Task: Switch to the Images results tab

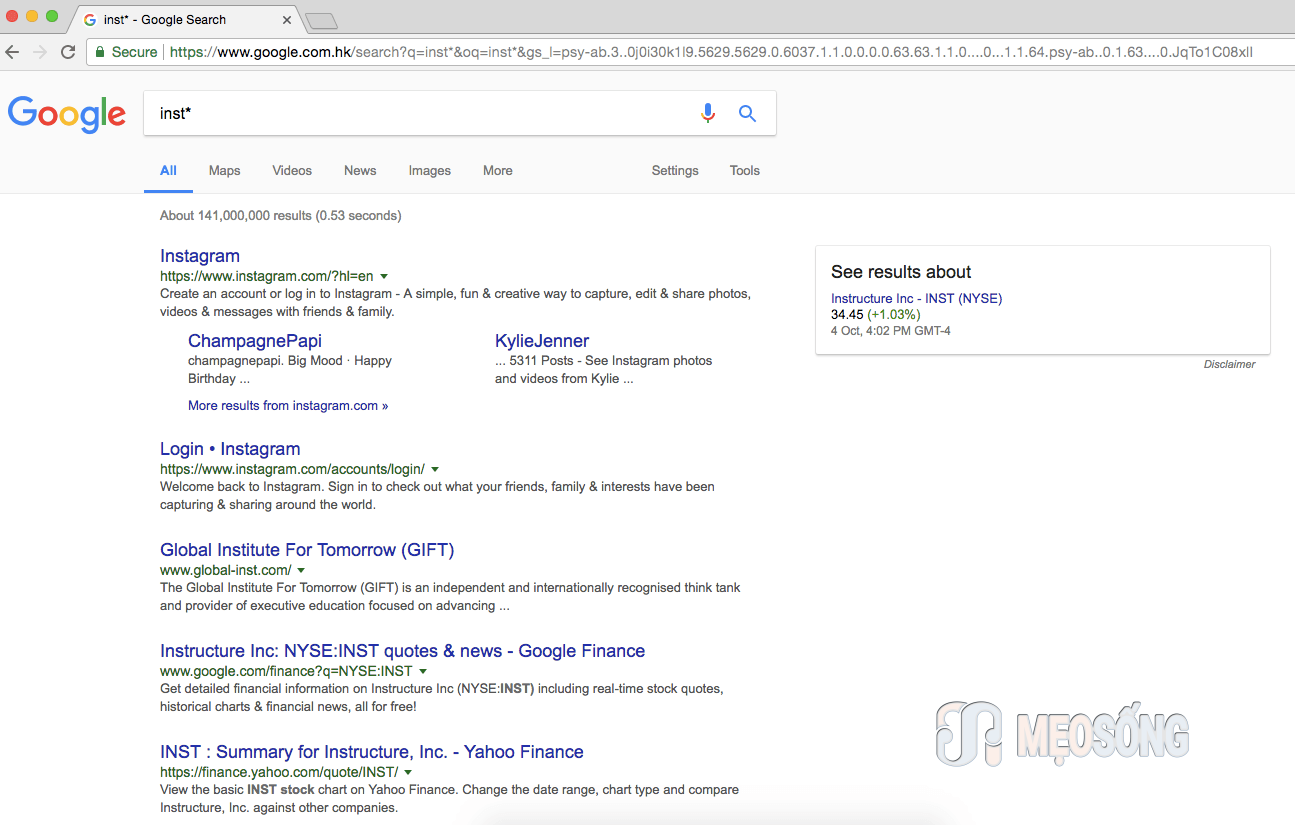Action: (x=429, y=171)
